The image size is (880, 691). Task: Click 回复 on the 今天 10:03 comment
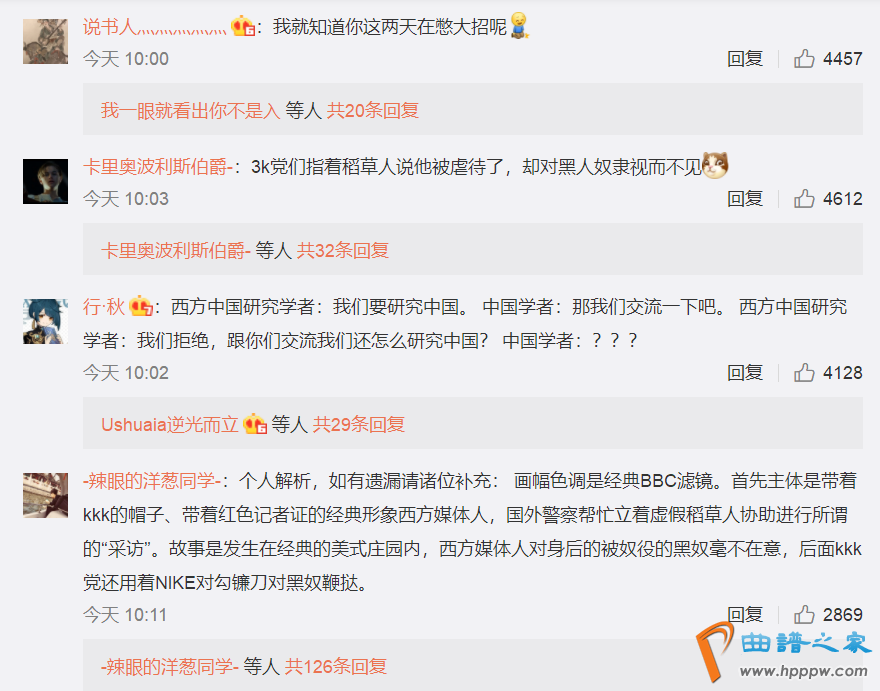(x=745, y=199)
